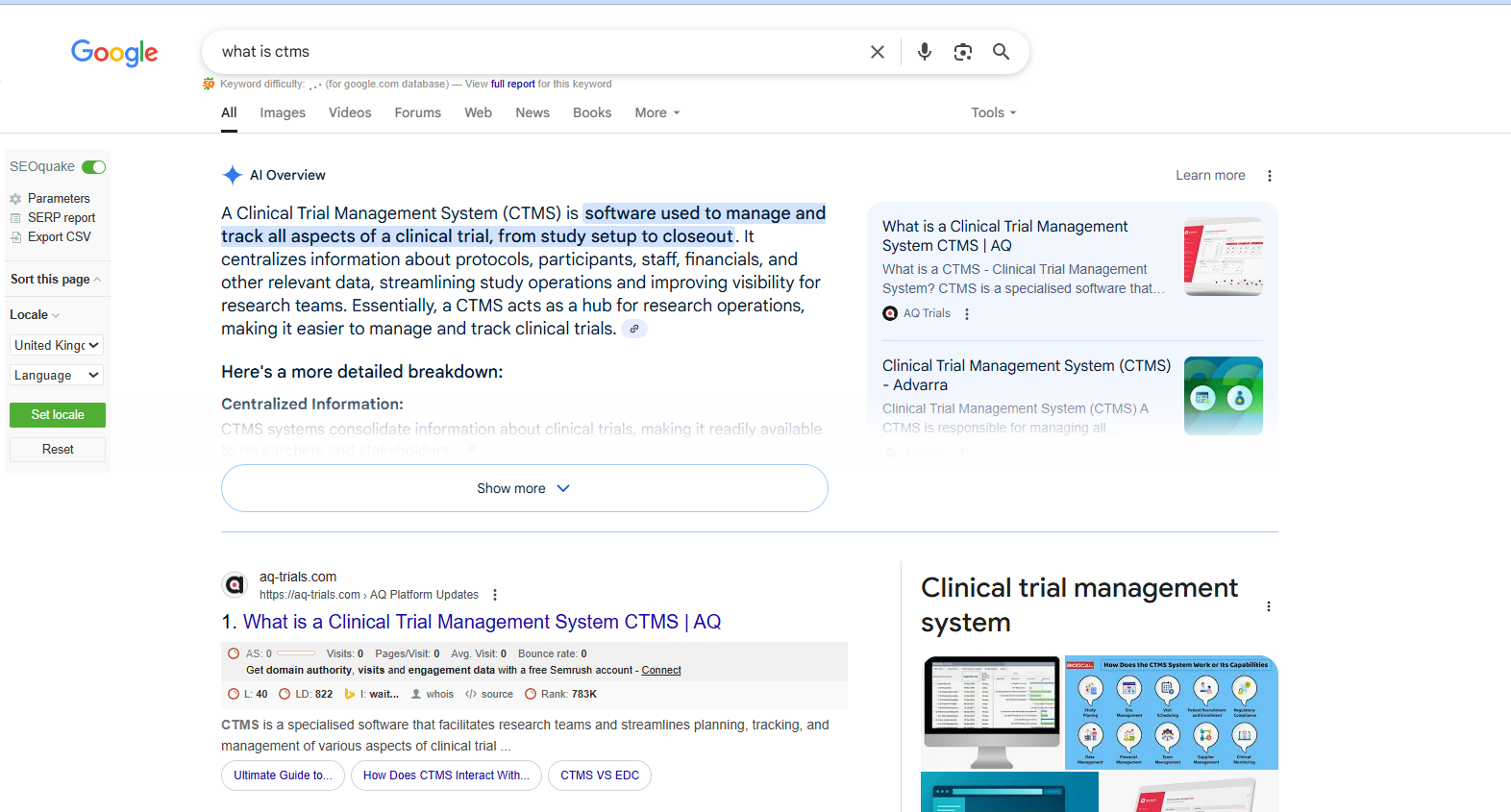The height and width of the screenshot is (812, 1511).
Task: Open the Language dropdown
Action: tap(57, 376)
